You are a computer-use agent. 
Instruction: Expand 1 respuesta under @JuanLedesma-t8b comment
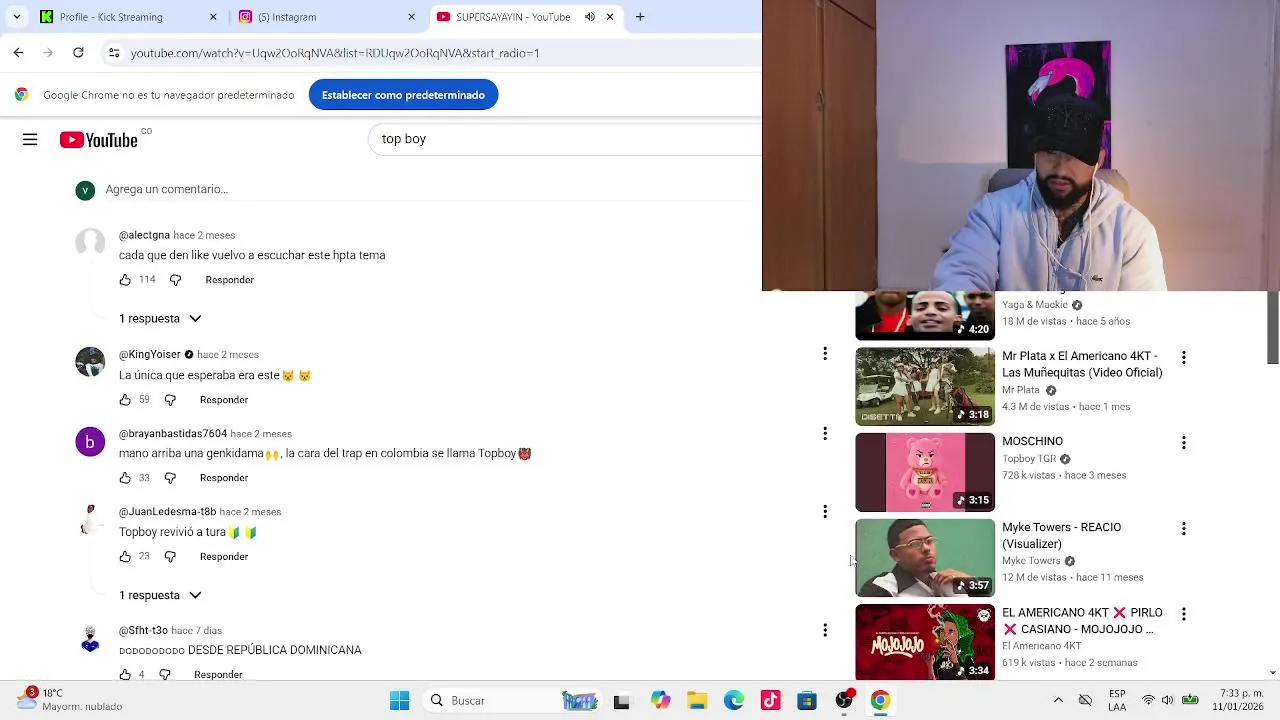click(x=160, y=596)
